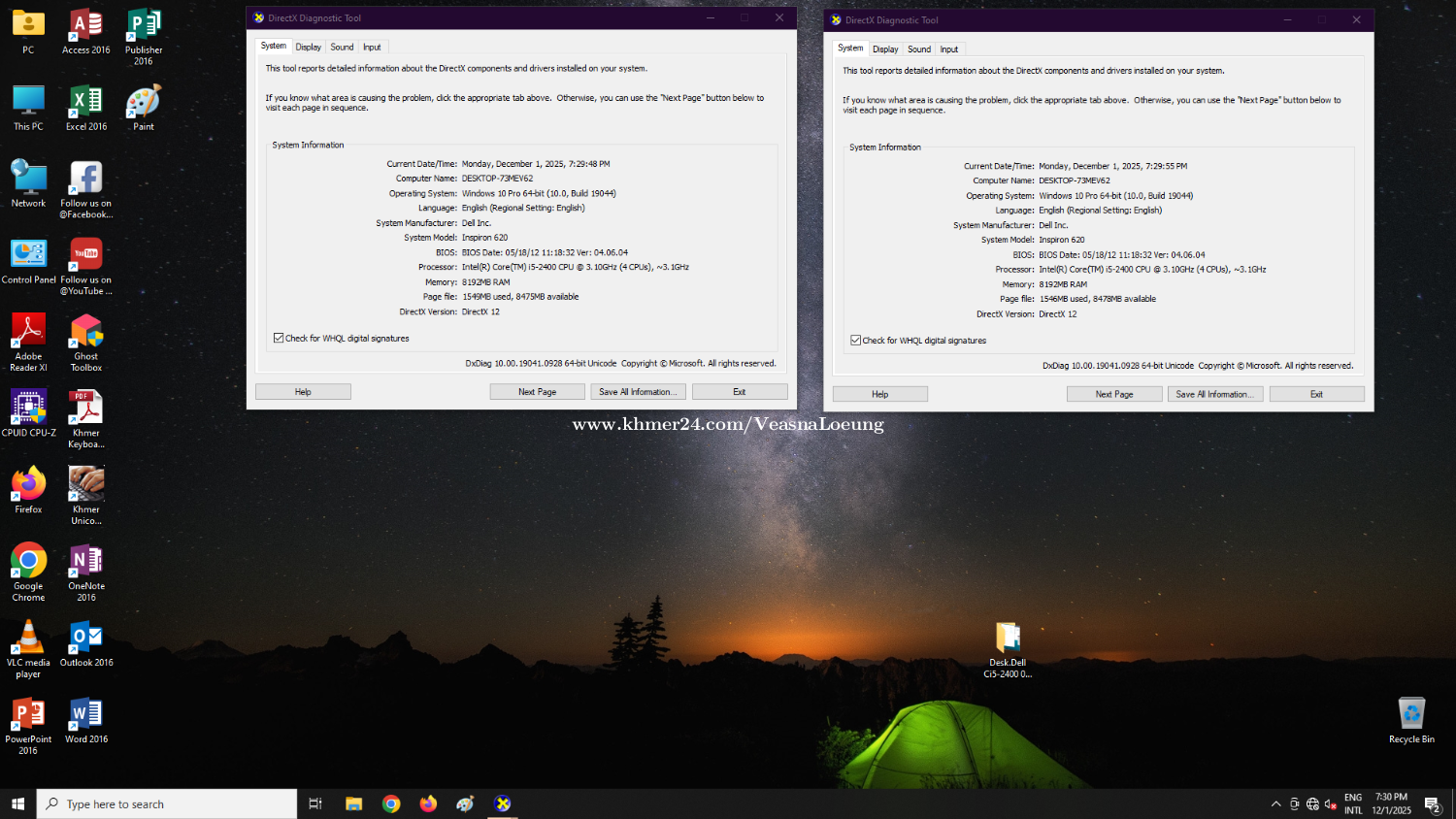Click the DirectX Diagnostic taskbar icon
This screenshot has height=819, width=1456.
tap(503, 803)
